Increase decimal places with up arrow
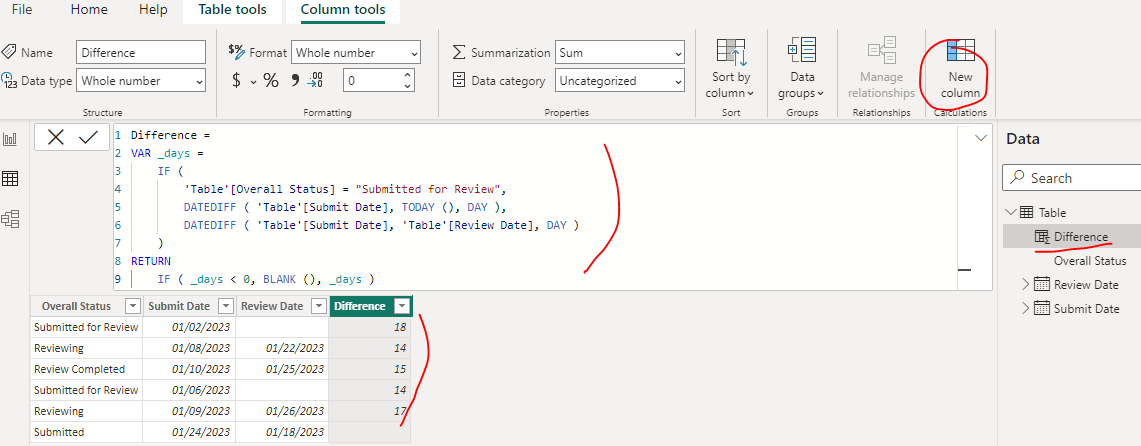1141x446 pixels. click(x=407, y=75)
